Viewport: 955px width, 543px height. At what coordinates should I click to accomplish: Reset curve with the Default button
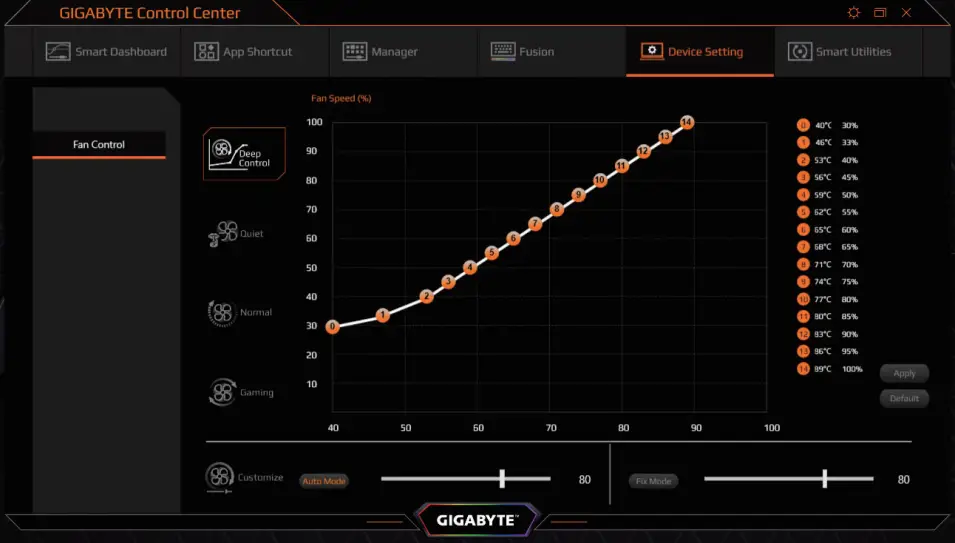pyautogui.click(x=904, y=398)
